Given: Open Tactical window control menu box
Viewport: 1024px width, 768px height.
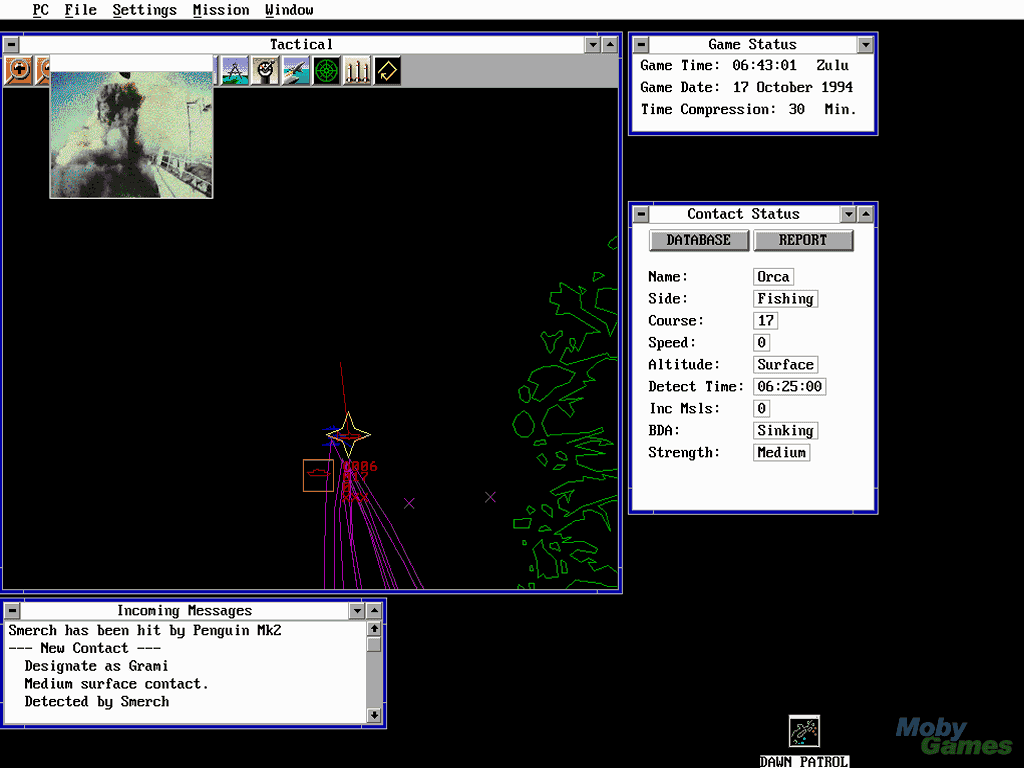Looking at the screenshot, I should coord(11,45).
